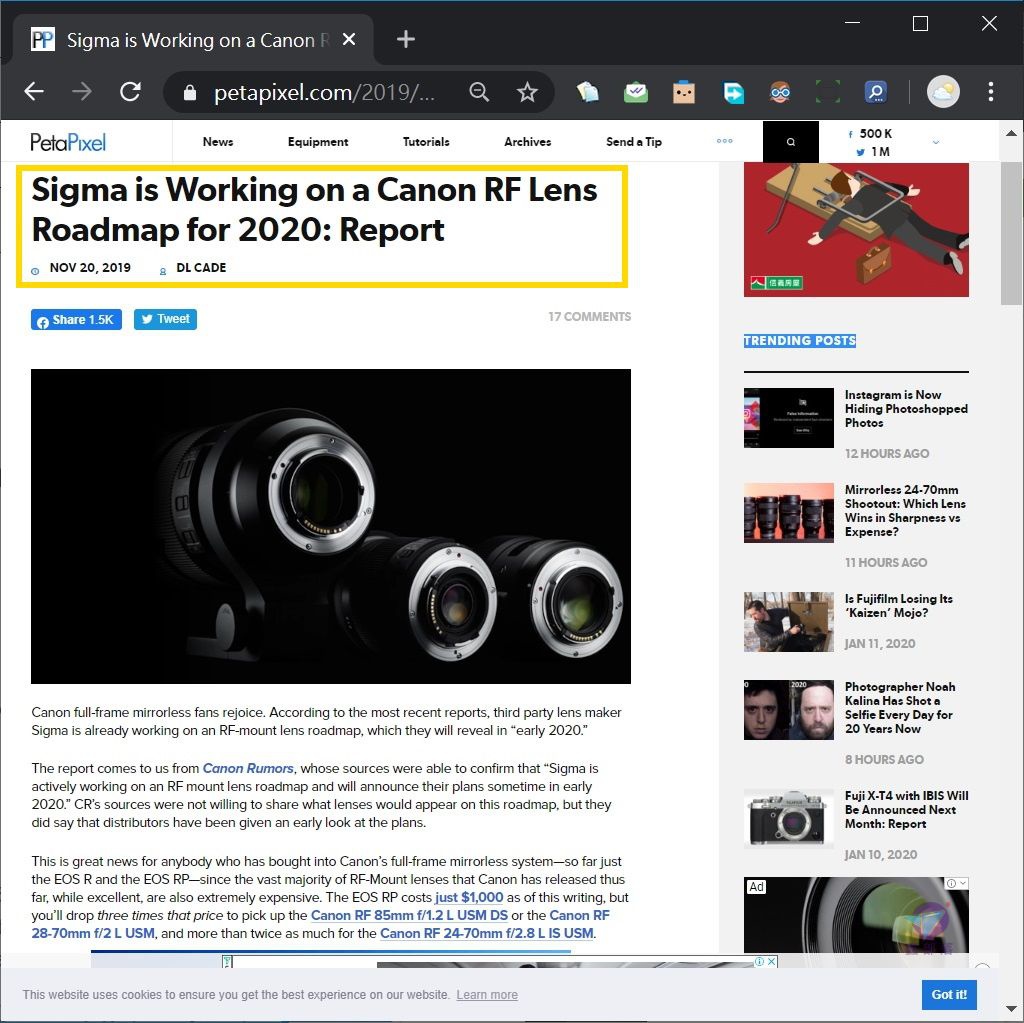
Task: Open the Tutorials menu item
Action: click(x=426, y=142)
